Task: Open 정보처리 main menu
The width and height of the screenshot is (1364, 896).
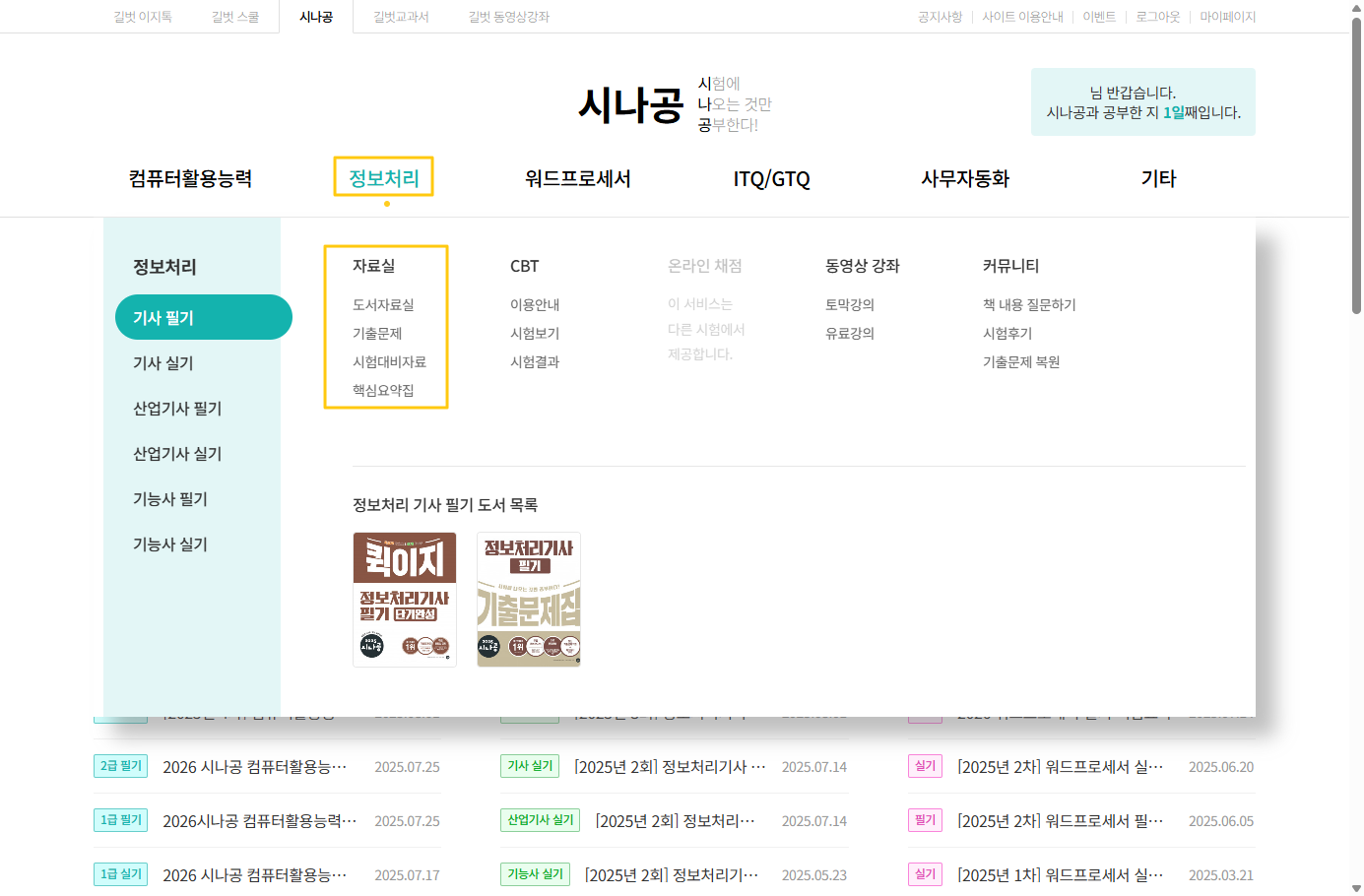Action: tap(384, 178)
